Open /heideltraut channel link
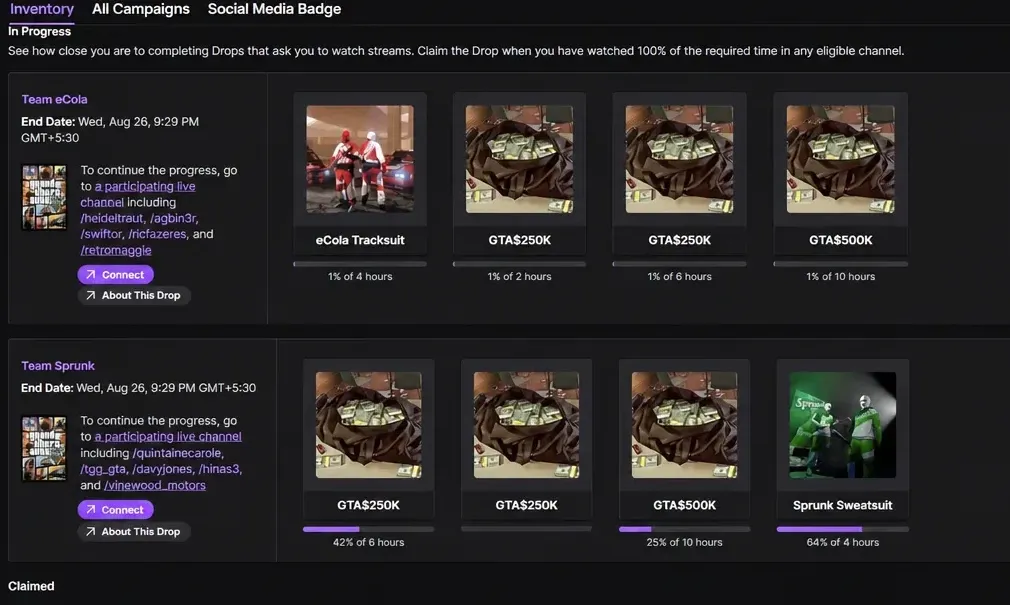This screenshot has height=605, width=1010. [112, 218]
